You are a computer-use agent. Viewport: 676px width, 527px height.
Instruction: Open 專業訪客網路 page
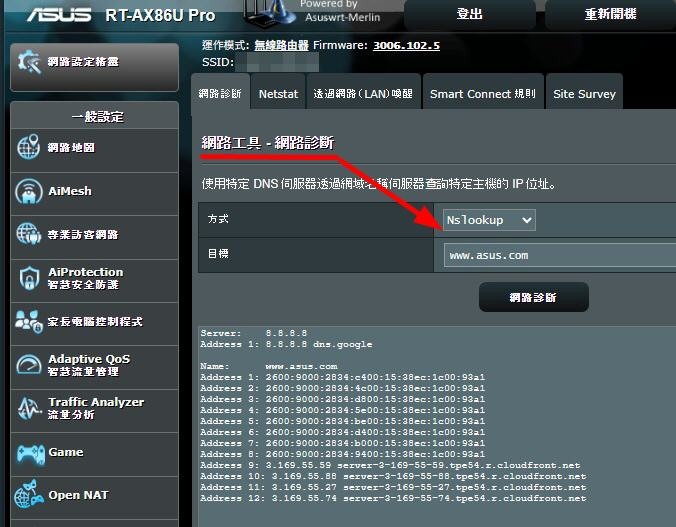(94, 237)
